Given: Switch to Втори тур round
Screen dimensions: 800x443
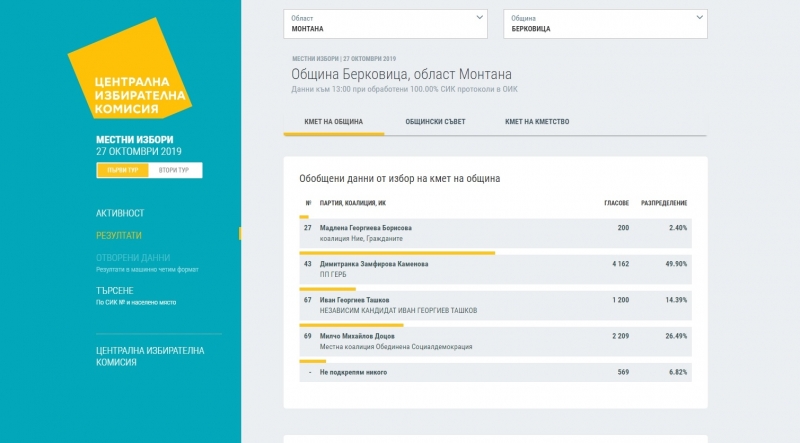Looking at the screenshot, I should click(176, 170).
